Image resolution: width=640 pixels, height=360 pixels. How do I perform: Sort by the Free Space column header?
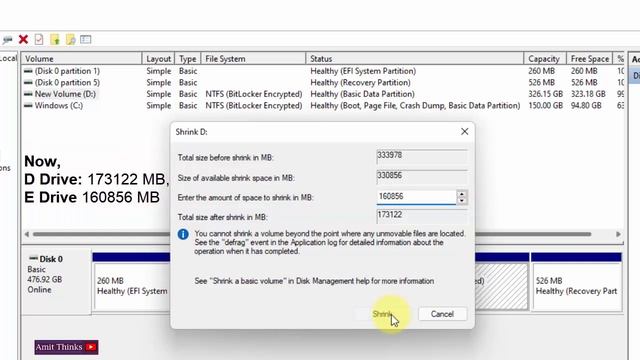point(590,59)
